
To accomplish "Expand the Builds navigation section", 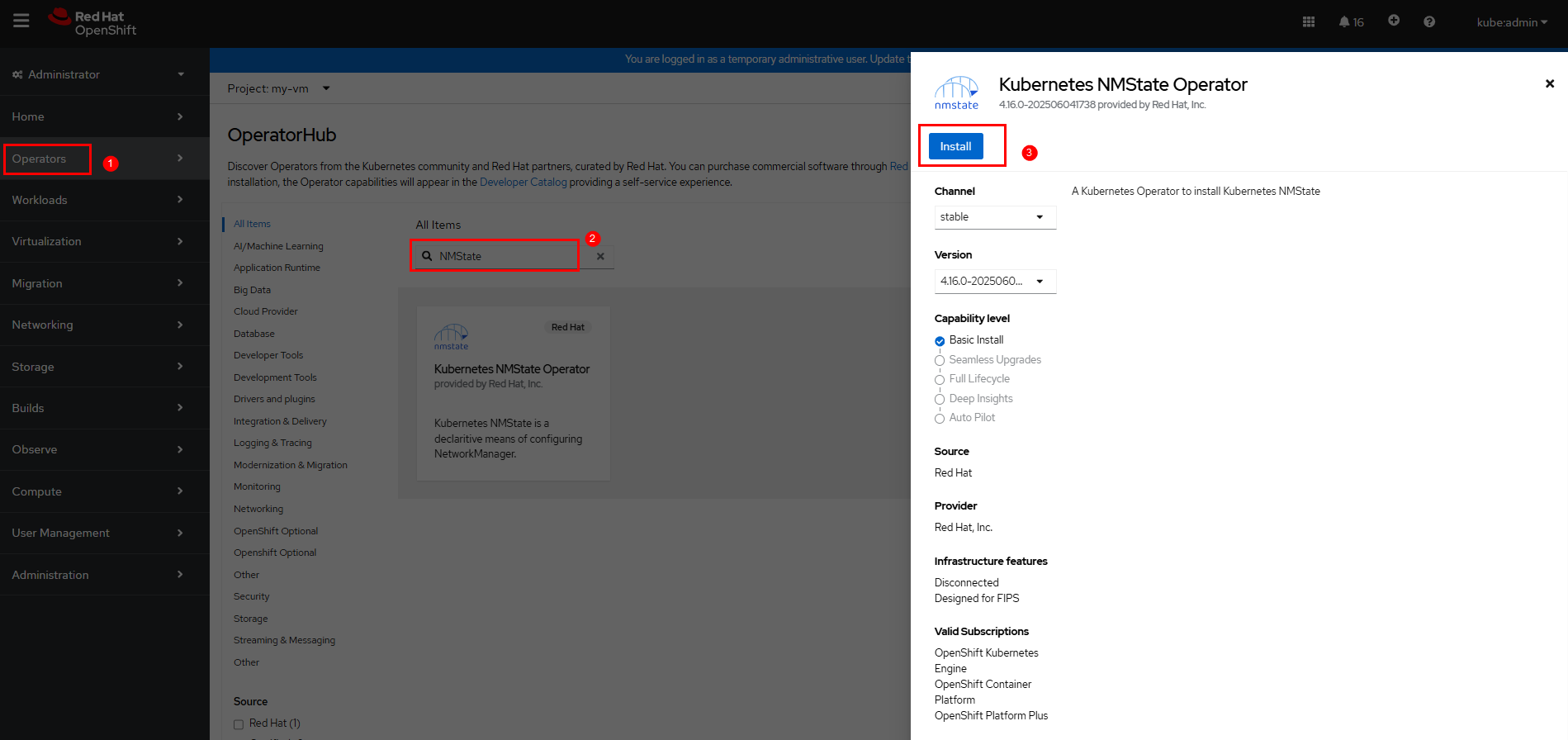I will [105, 408].
